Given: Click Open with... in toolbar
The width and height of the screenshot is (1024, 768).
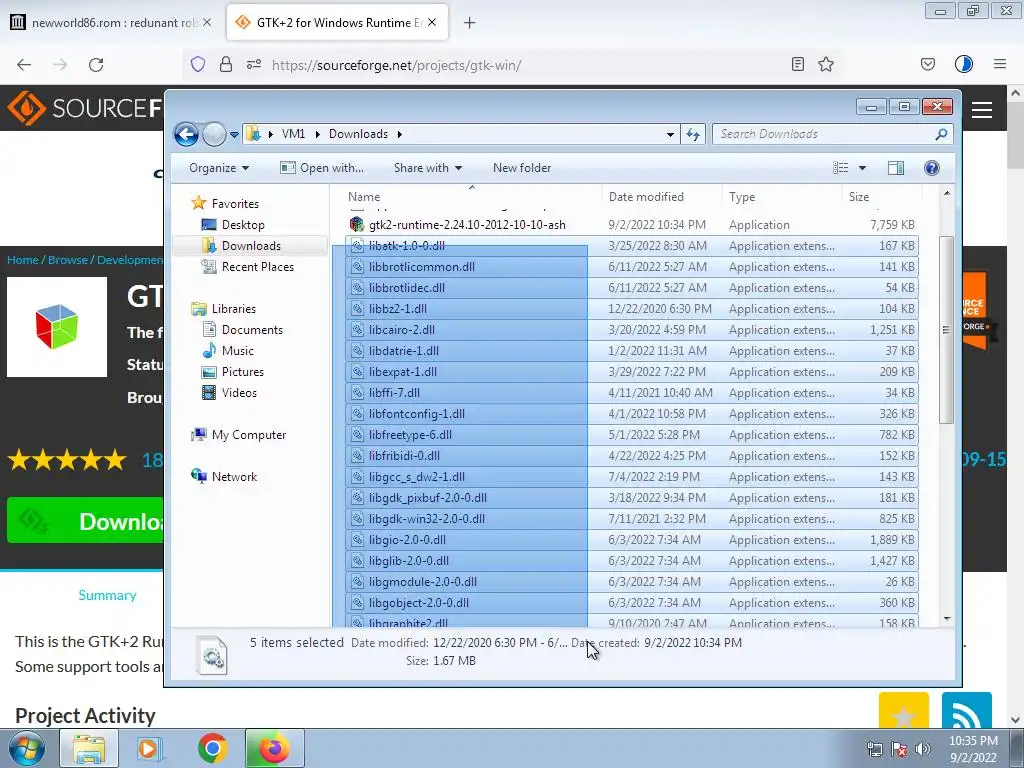Looking at the screenshot, I should pos(322,168).
